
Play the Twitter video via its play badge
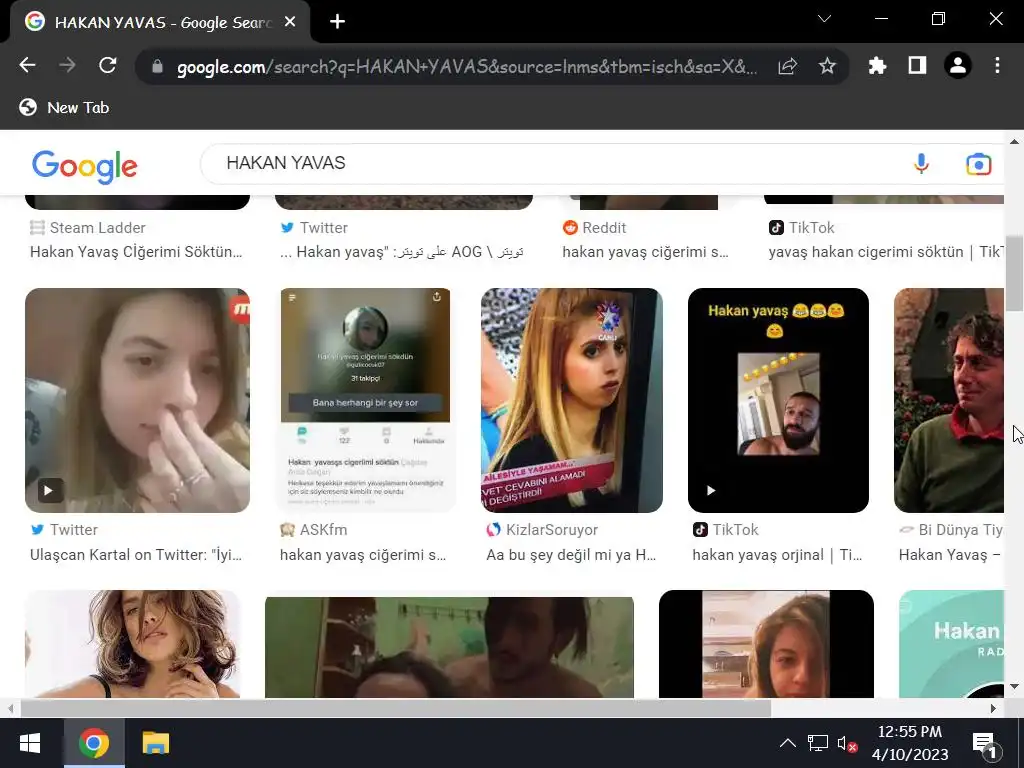click(48, 490)
